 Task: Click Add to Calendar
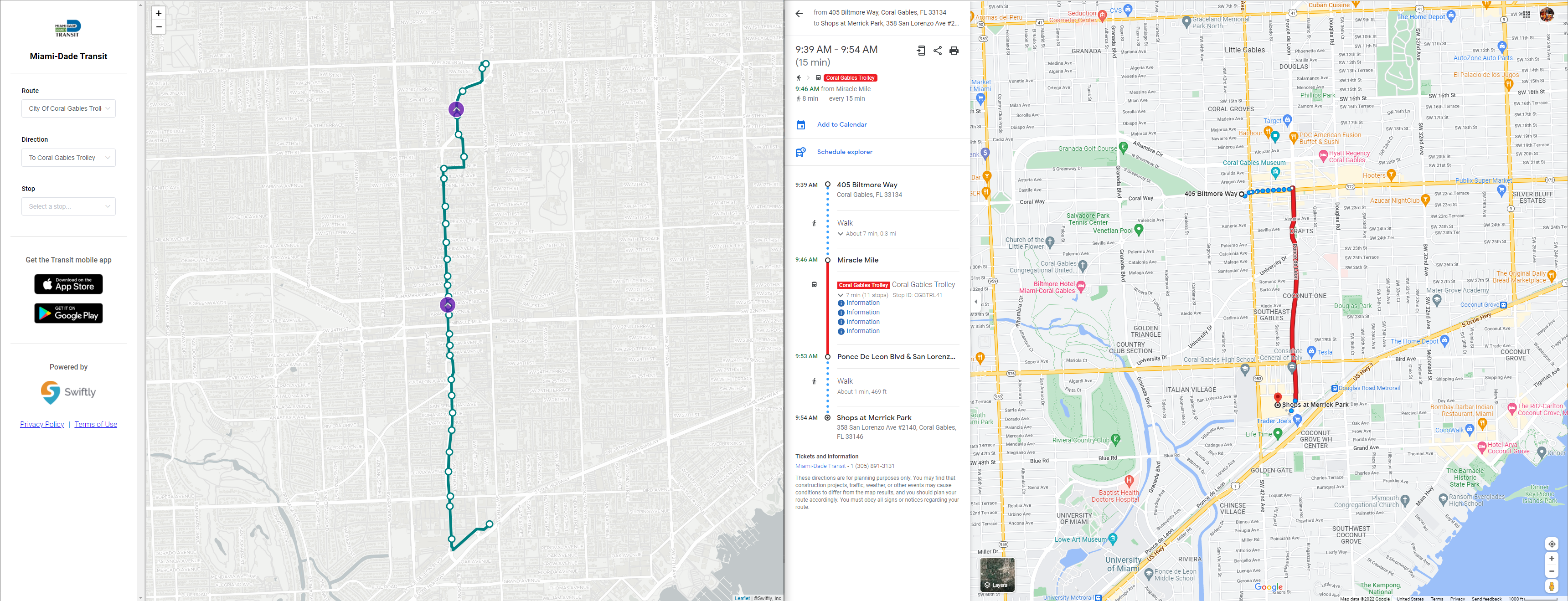pos(841,125)
